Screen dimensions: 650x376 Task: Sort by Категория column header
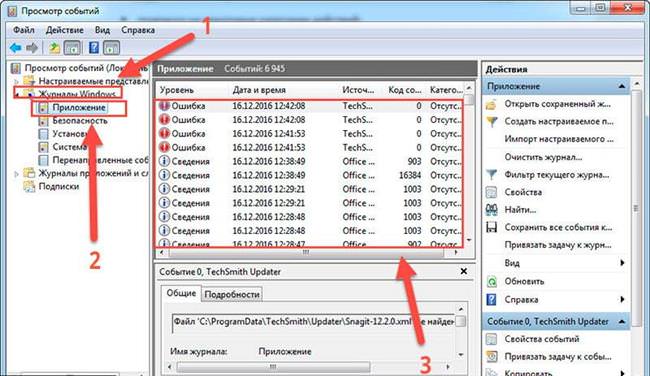(x=446, y=90)
